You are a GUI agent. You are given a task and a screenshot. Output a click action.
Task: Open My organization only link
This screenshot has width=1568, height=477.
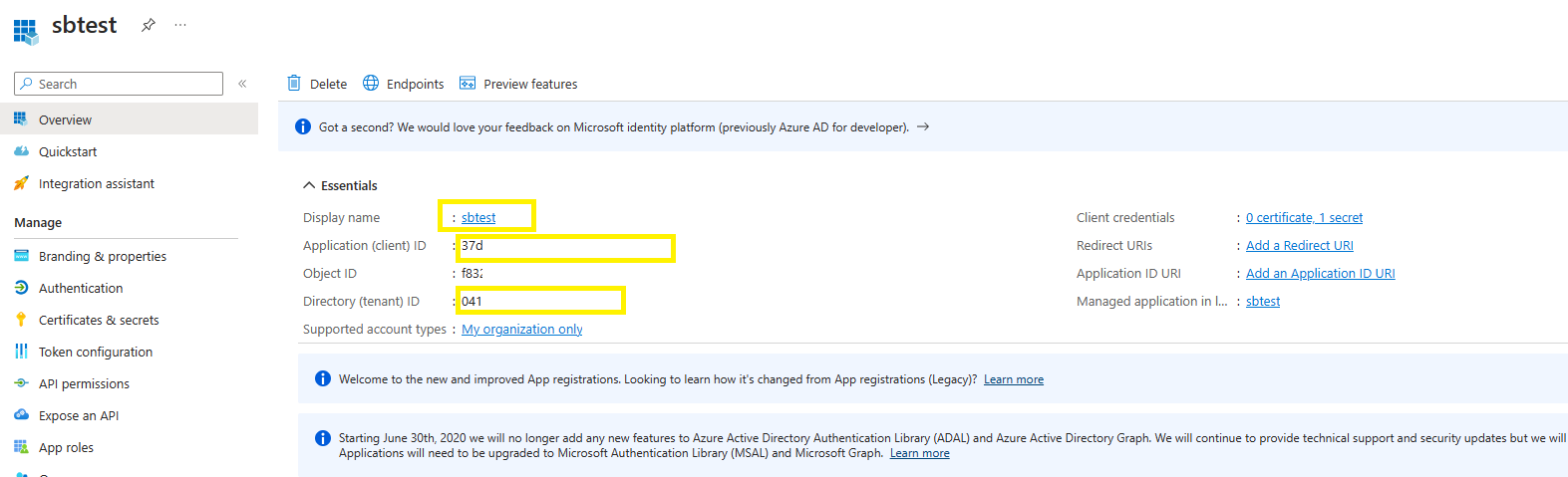[x=522, y=329]
